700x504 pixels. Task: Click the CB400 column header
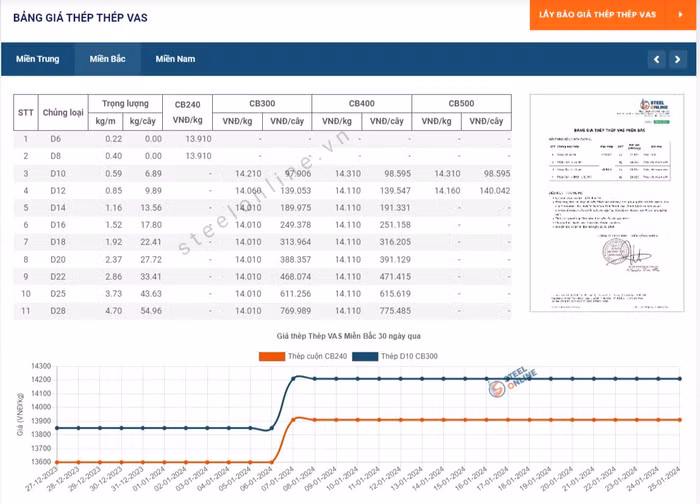coord(361,104)
